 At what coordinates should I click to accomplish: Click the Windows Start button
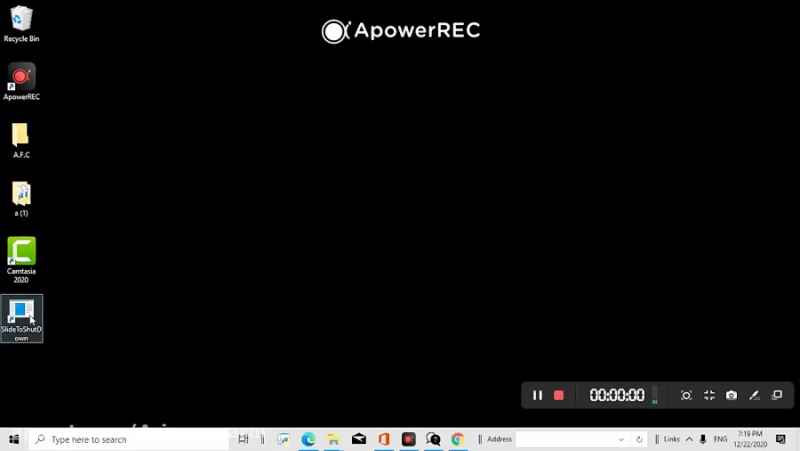(14, 439)
